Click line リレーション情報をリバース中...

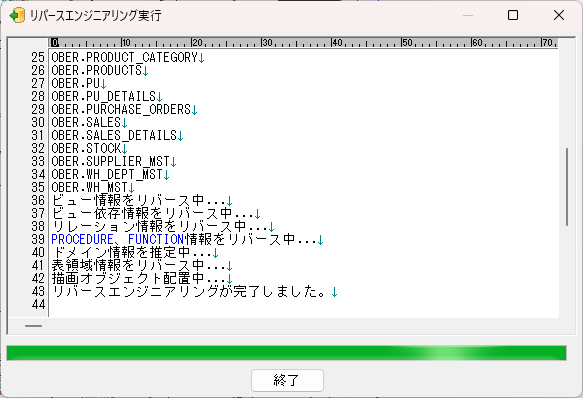[163, 227]
